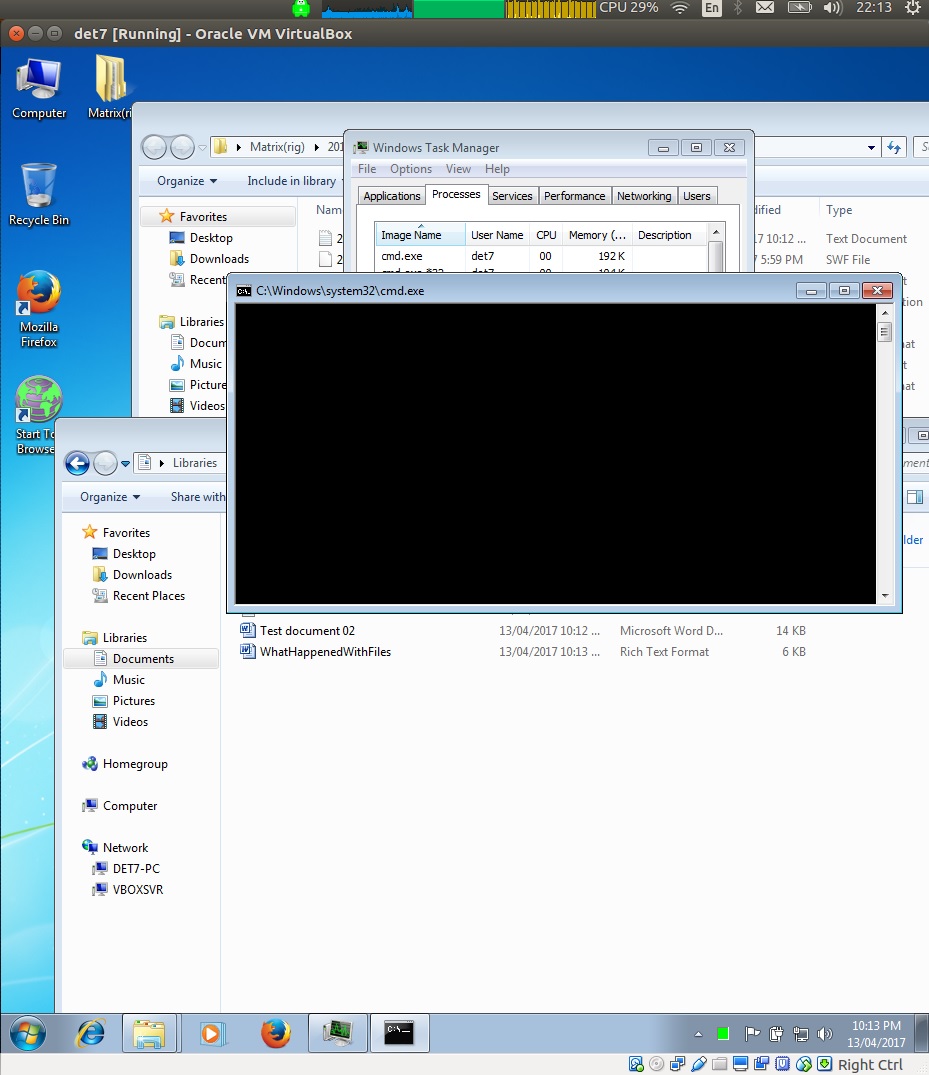The width and height of the screenshot is (929, 1075).
Task: Switch to the Applications tab
Action: tap(391, 196)
